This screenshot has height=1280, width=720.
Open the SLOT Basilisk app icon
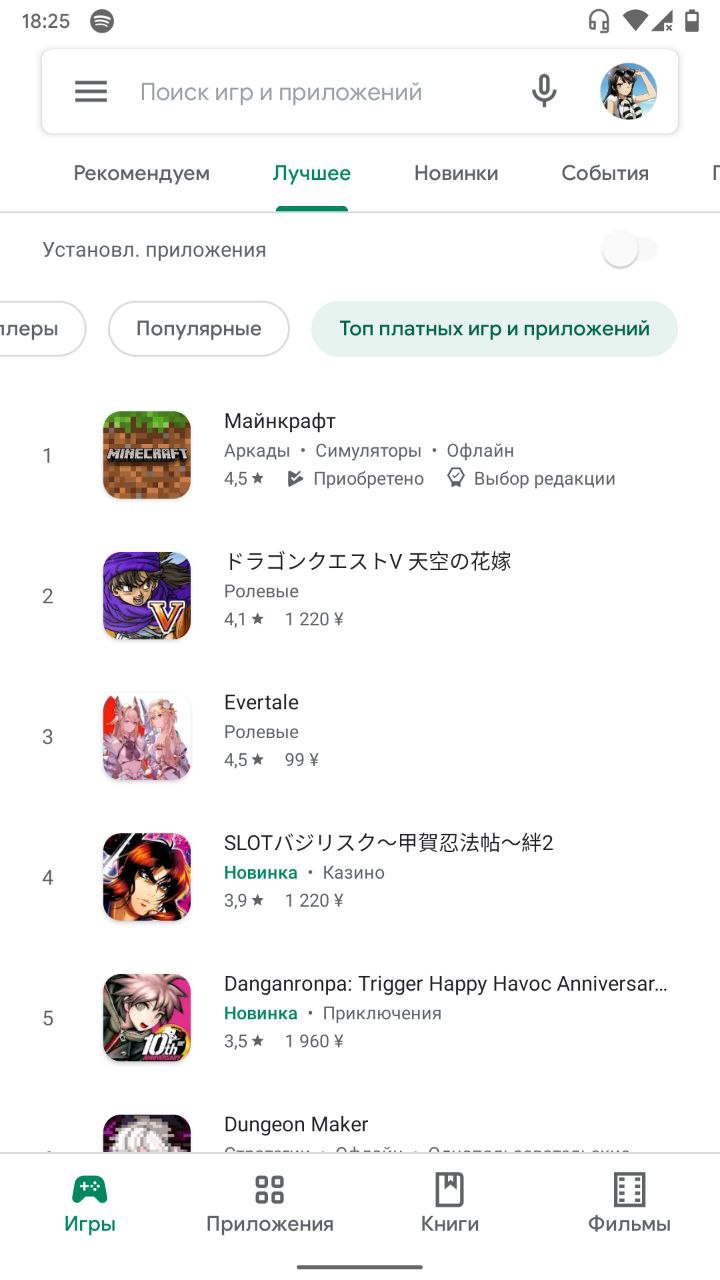[147, 878]
